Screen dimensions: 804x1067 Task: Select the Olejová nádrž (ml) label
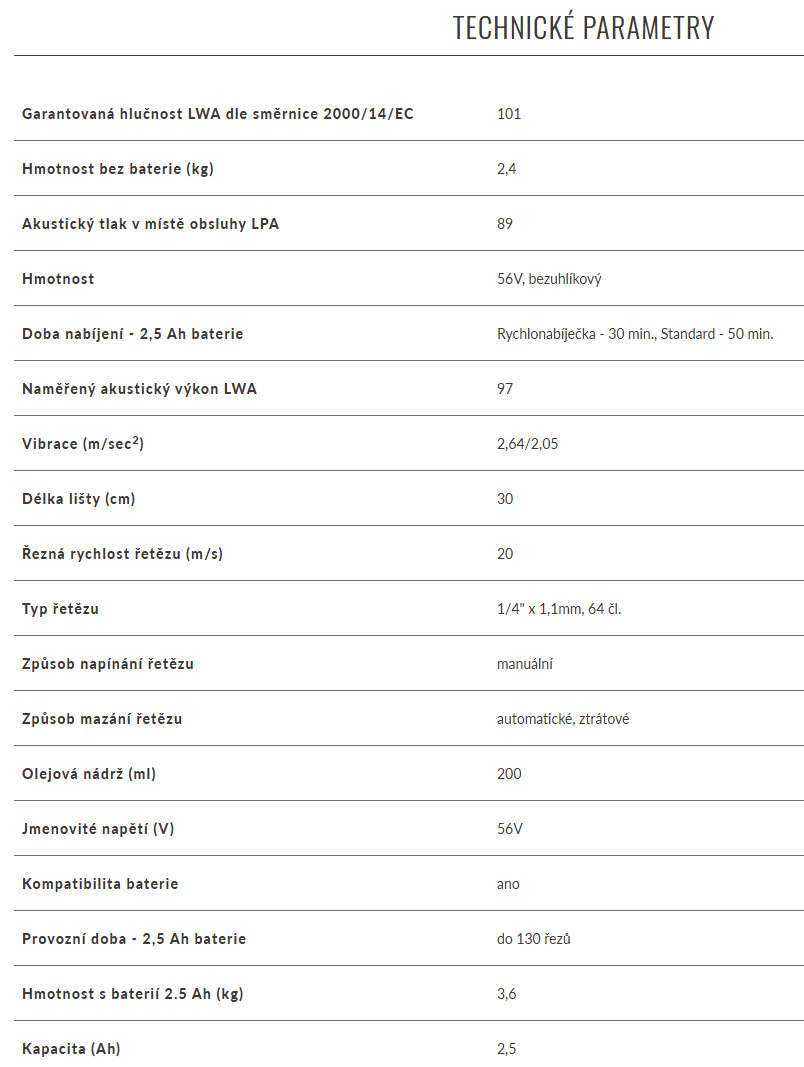tap(89, 774)
